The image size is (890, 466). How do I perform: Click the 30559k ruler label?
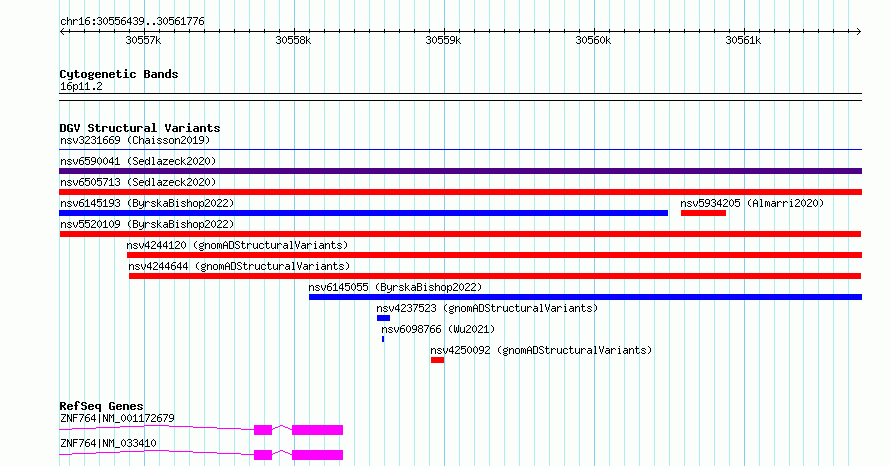[x=443, y=40]
